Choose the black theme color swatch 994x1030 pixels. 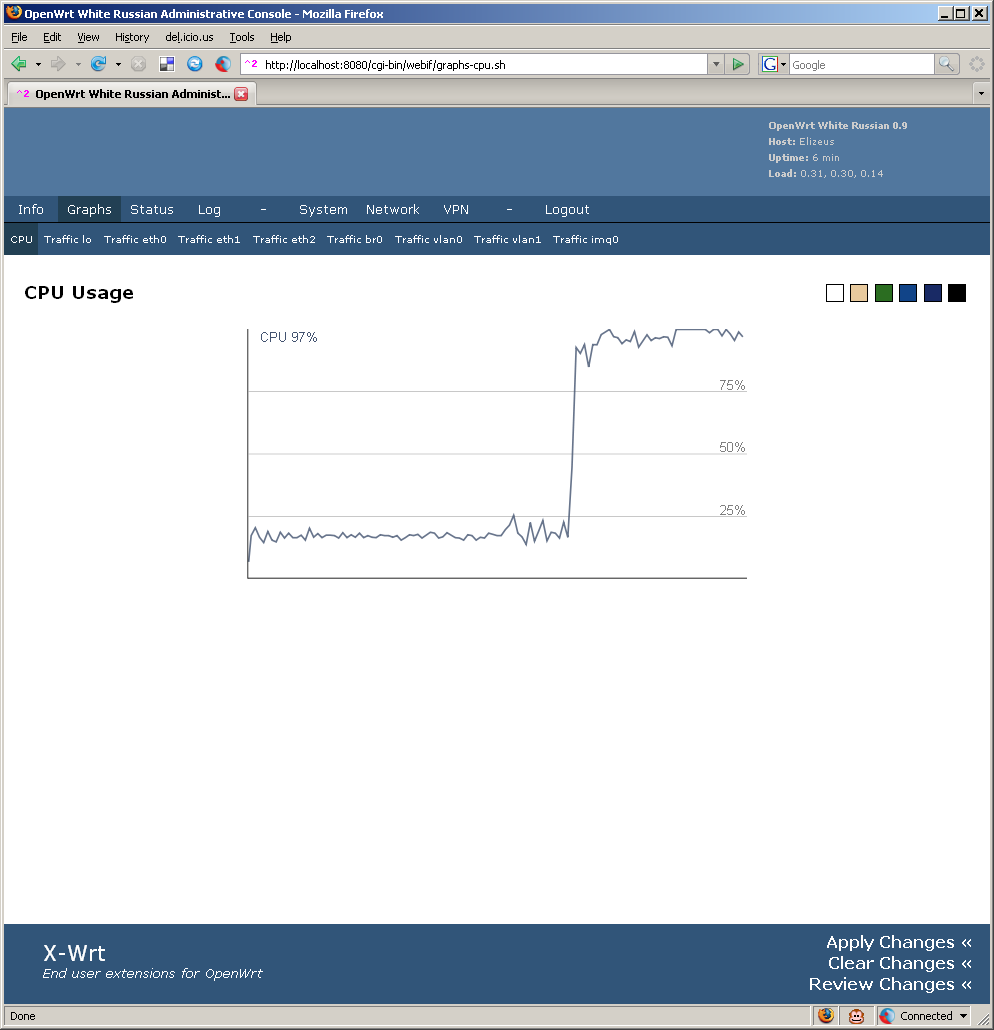point(957,293)
